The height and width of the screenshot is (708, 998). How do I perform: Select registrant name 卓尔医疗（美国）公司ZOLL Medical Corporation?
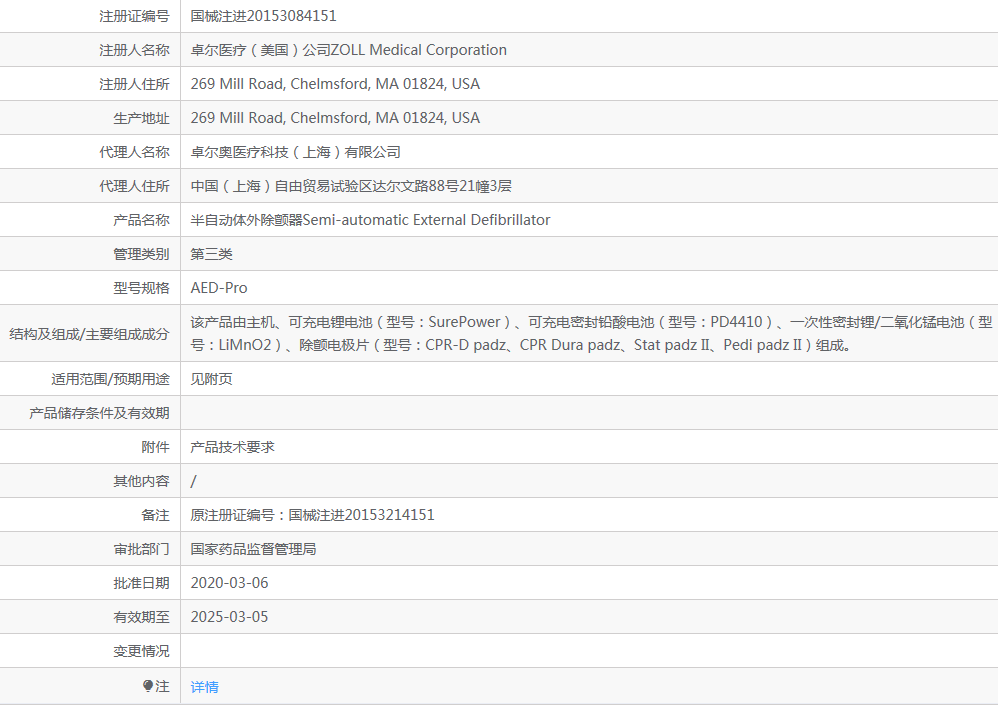coord(349,50)
